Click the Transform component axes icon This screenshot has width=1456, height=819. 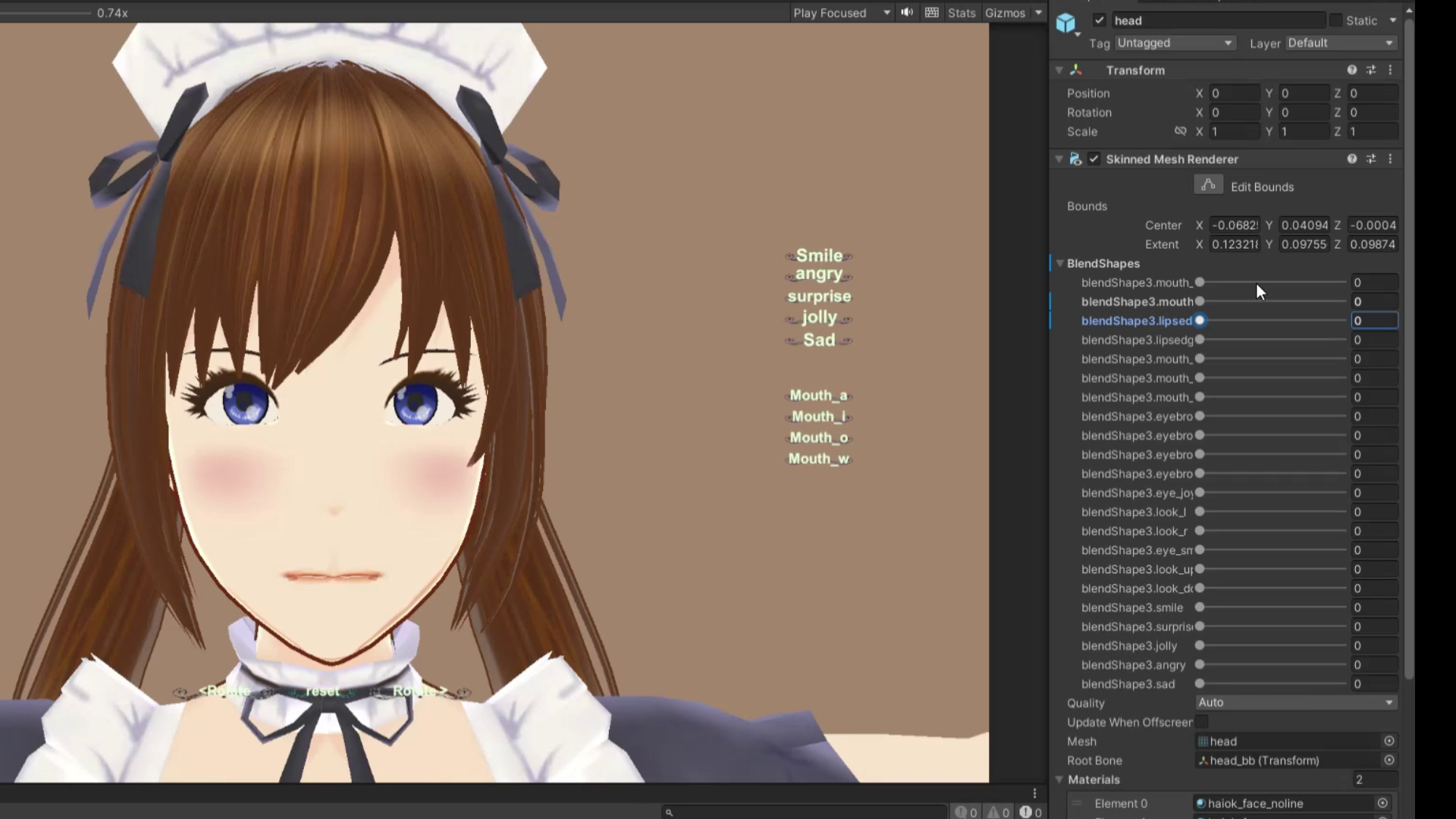tap(1076, 70)
